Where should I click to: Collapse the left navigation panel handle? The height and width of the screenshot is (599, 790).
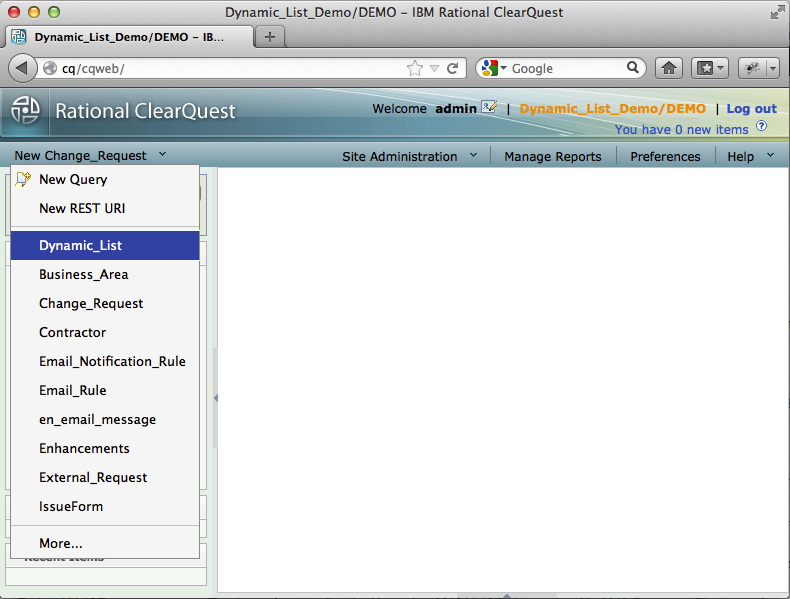(216, 398)
